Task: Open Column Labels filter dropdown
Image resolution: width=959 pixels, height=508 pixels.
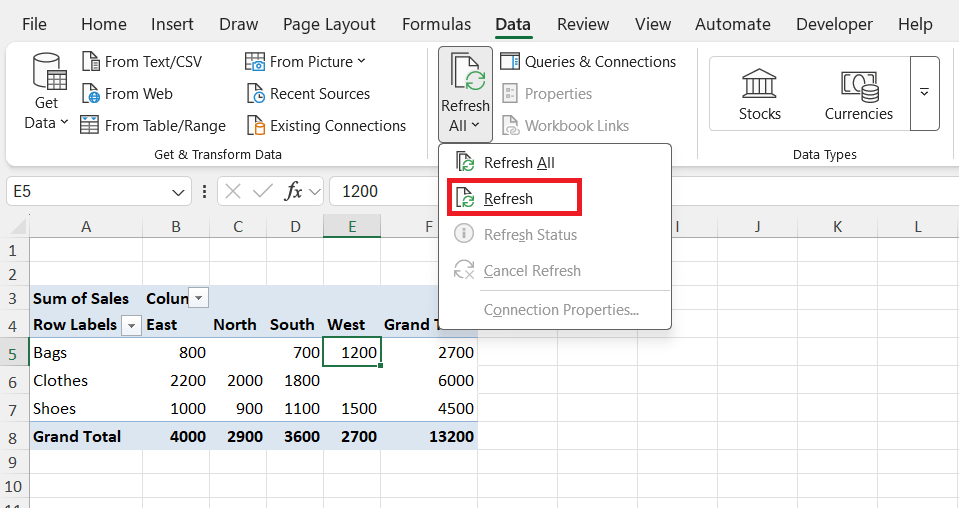Action: coord(199,298)
